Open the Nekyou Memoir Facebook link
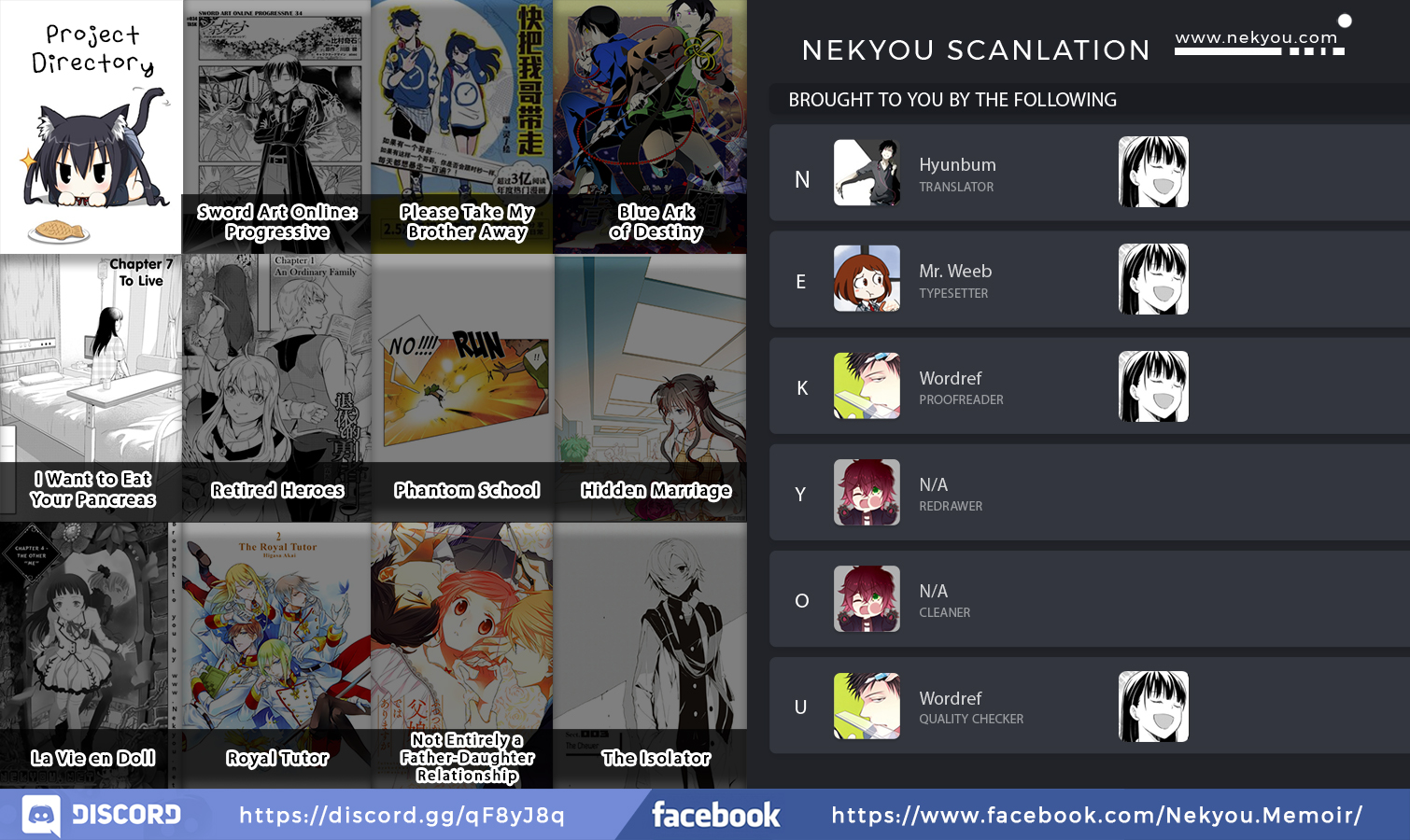Viewport: 1410px width, 840px height. click(x=1097, y=815)
